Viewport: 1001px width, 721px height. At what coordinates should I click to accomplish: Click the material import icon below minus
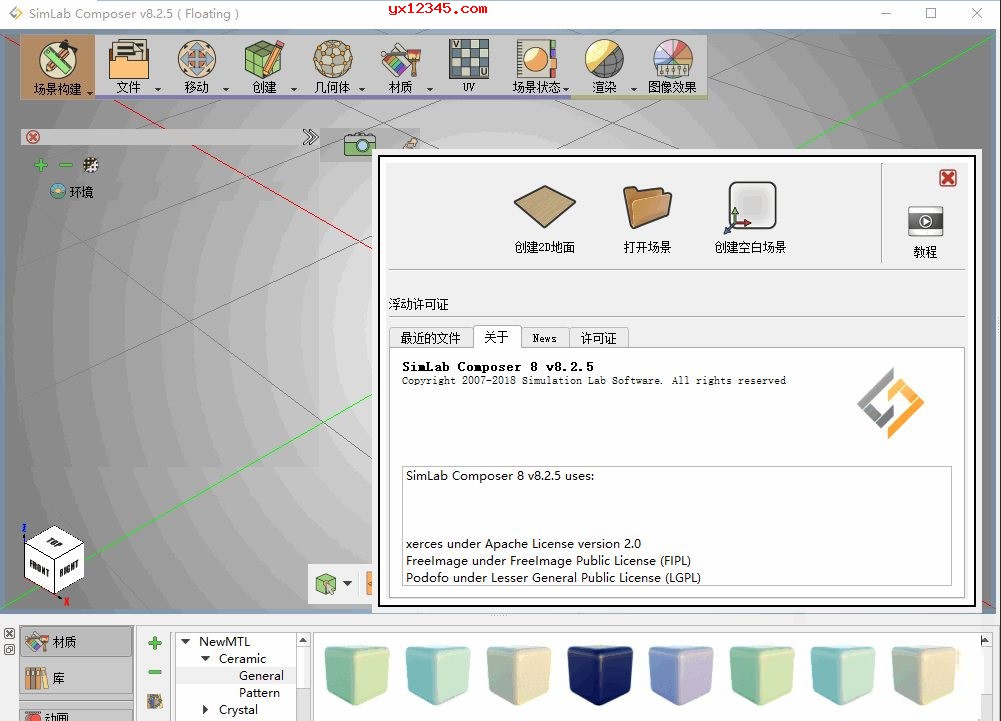point(154,701)
